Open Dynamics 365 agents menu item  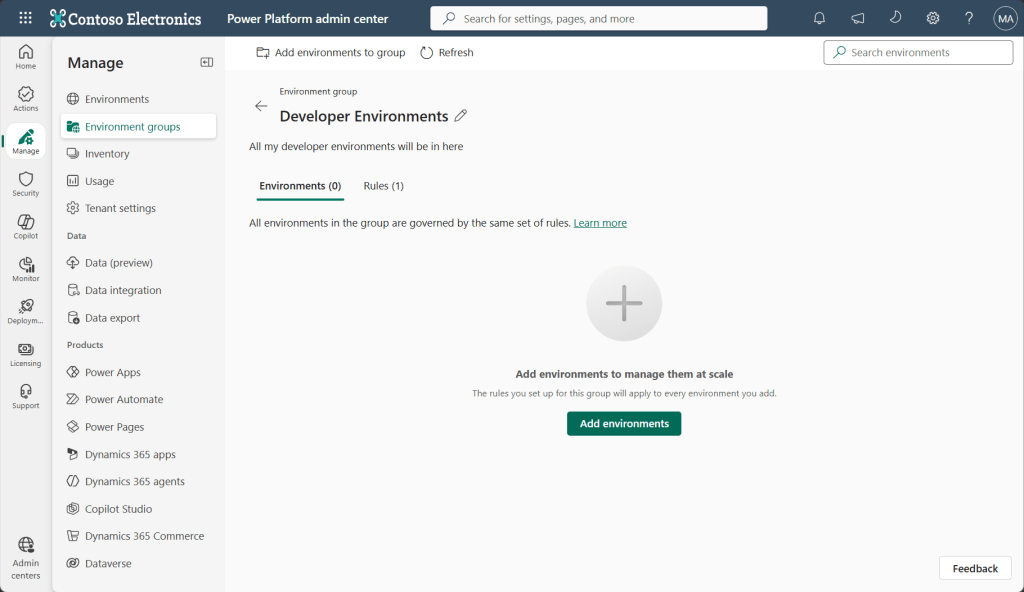(138, 481)
